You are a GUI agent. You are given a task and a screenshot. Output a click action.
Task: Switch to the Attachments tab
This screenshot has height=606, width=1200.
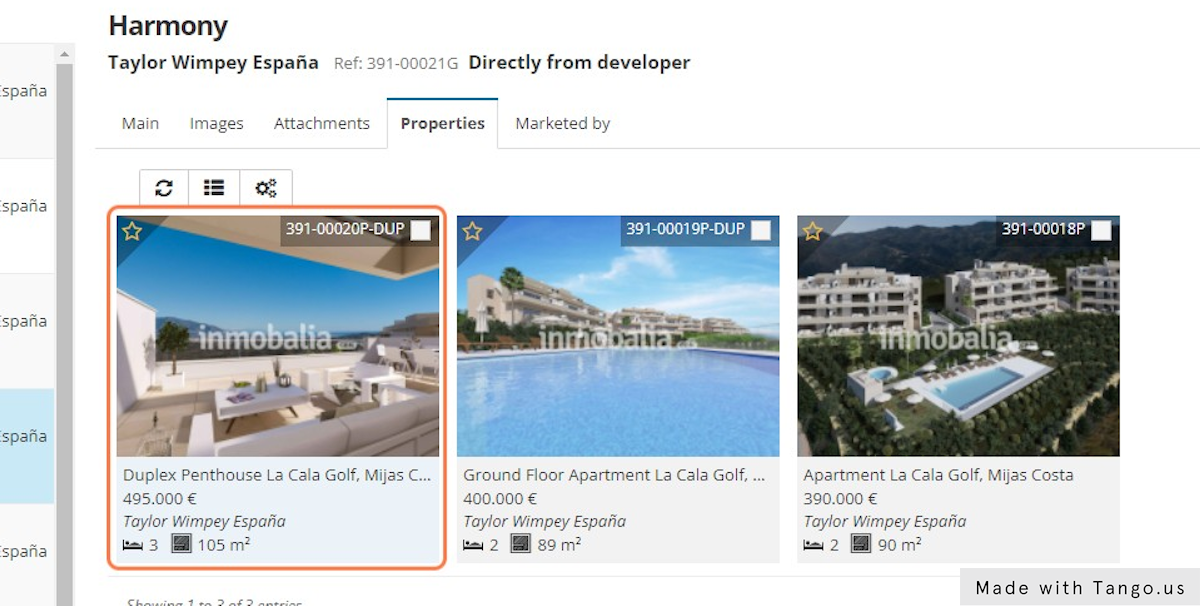pyautogui.click(x=322, y=123)
